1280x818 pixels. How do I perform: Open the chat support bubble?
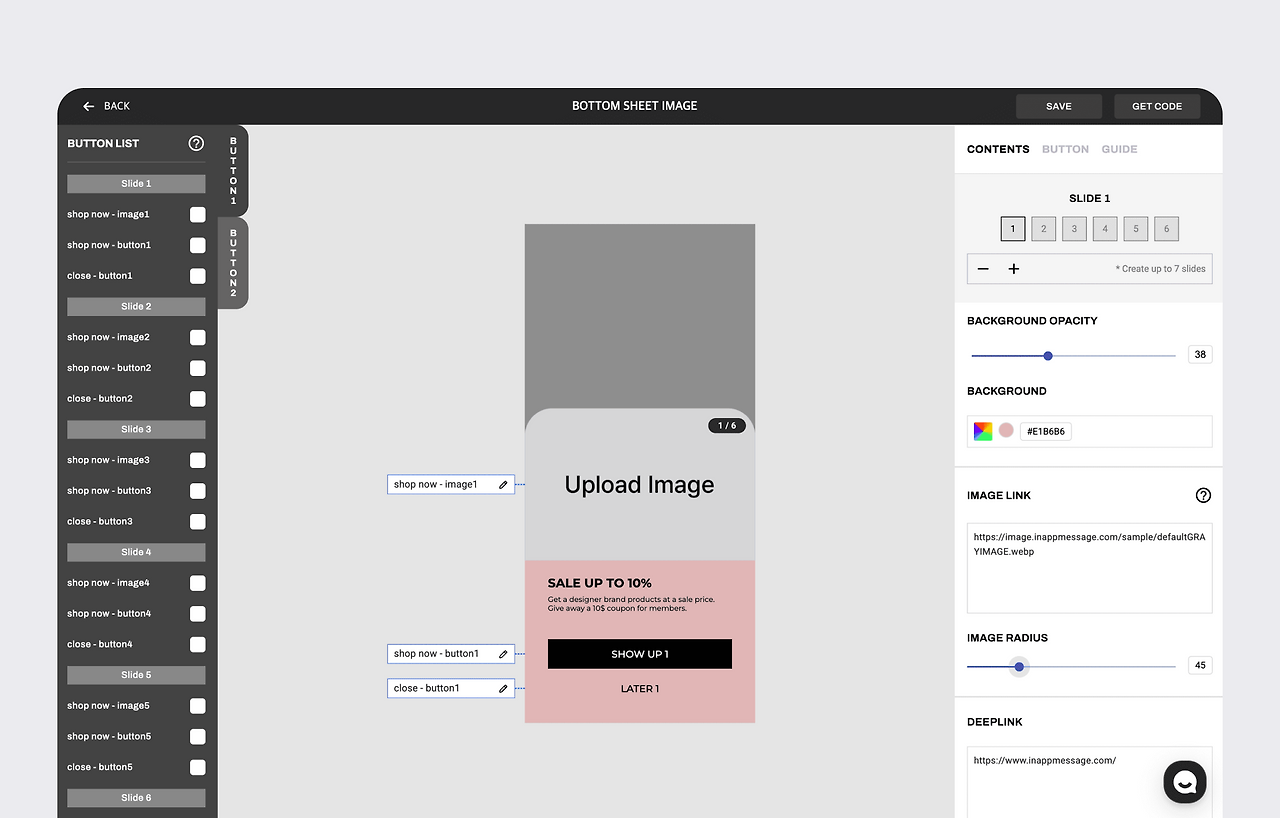point(1185,782)
